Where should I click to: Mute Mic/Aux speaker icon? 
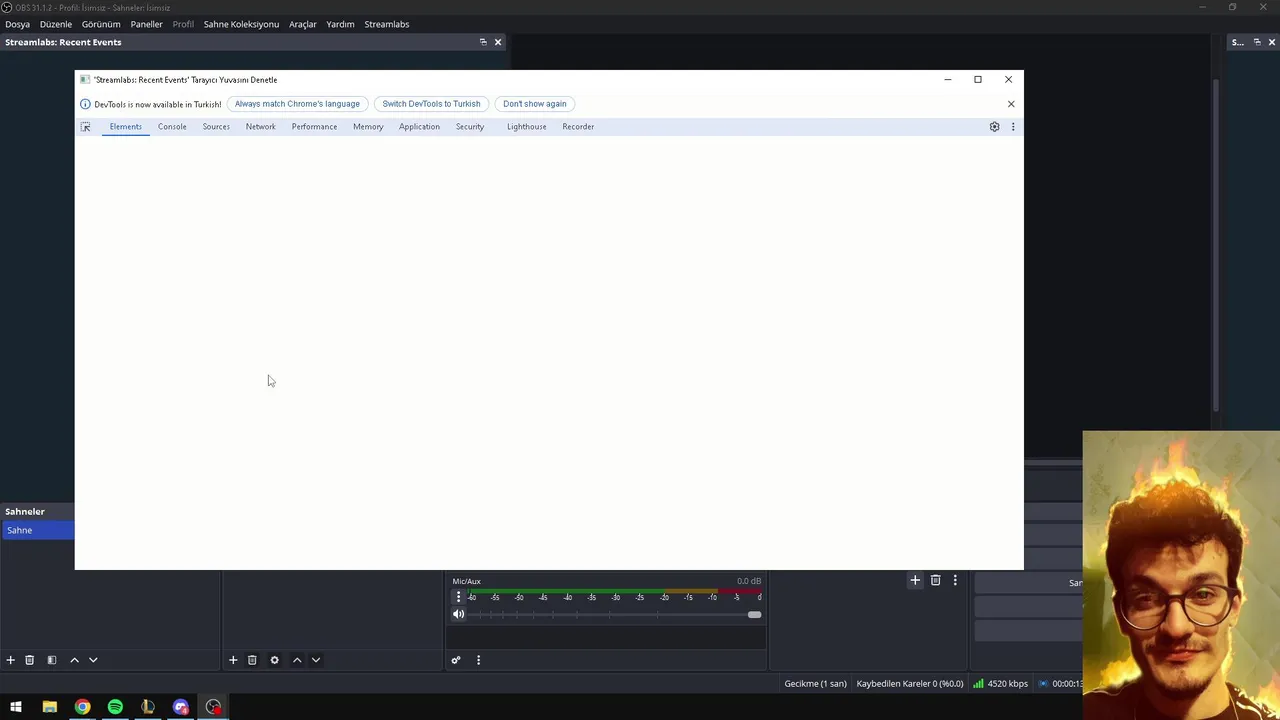click(x=458, y=615)
